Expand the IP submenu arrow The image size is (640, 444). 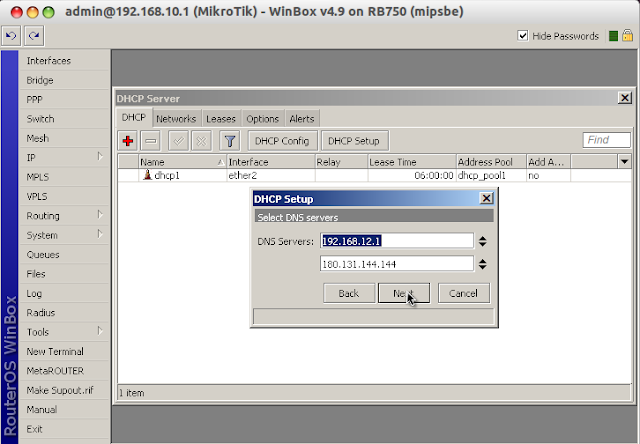(x=100, y=157)
